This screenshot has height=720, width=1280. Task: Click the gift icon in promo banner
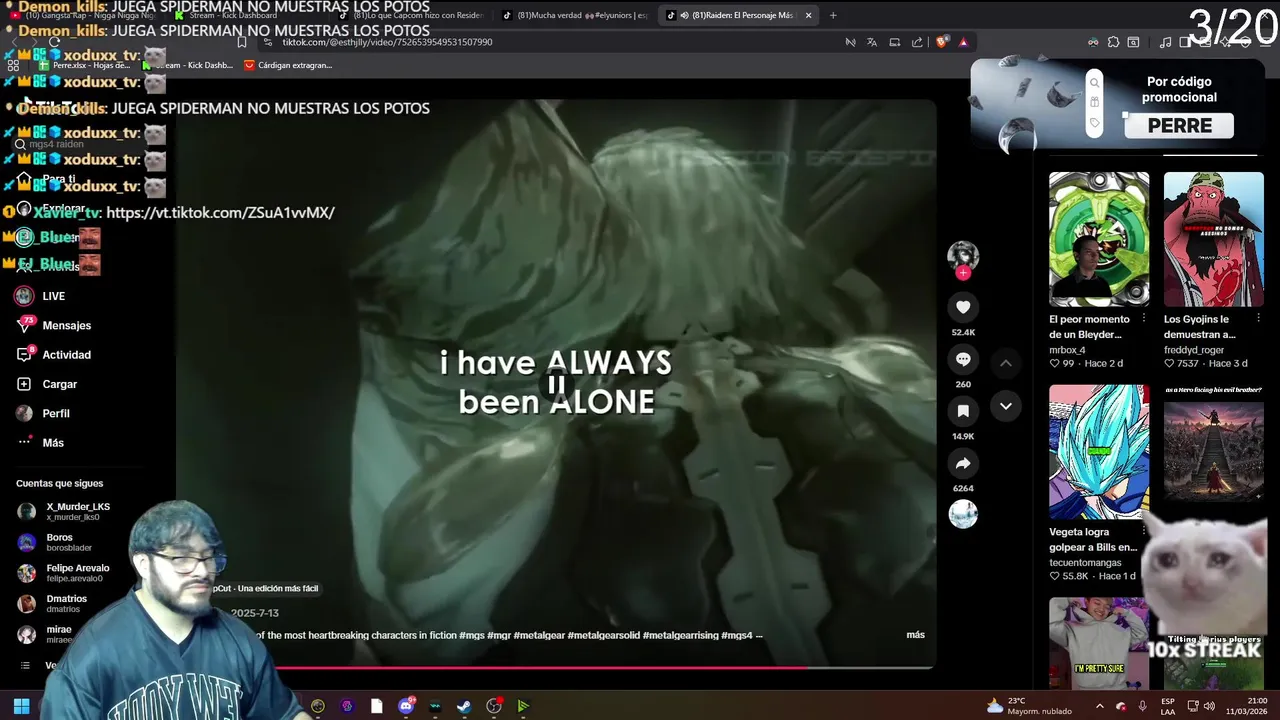tap(1094, 103)
